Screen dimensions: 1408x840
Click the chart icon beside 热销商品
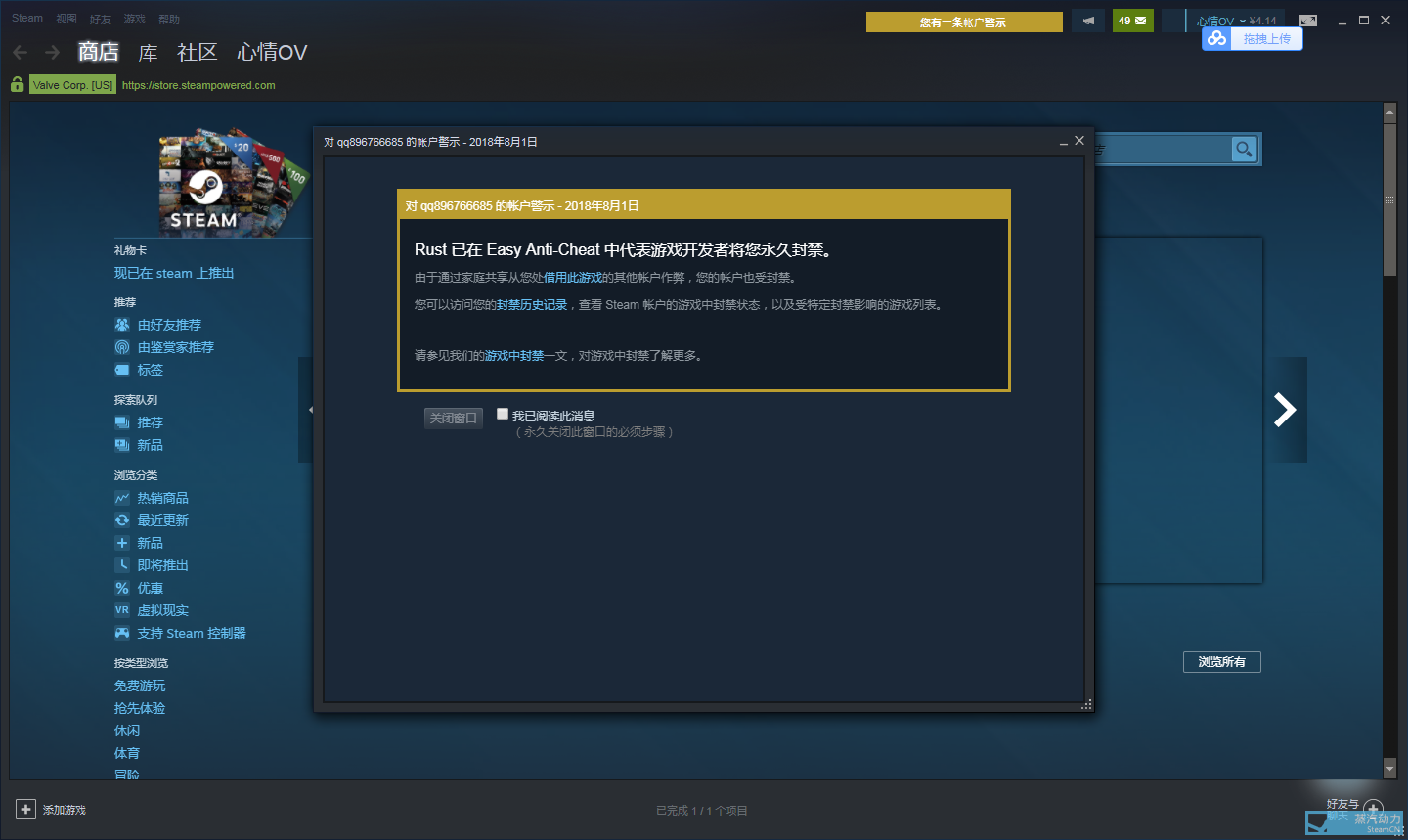click(120, 497)
